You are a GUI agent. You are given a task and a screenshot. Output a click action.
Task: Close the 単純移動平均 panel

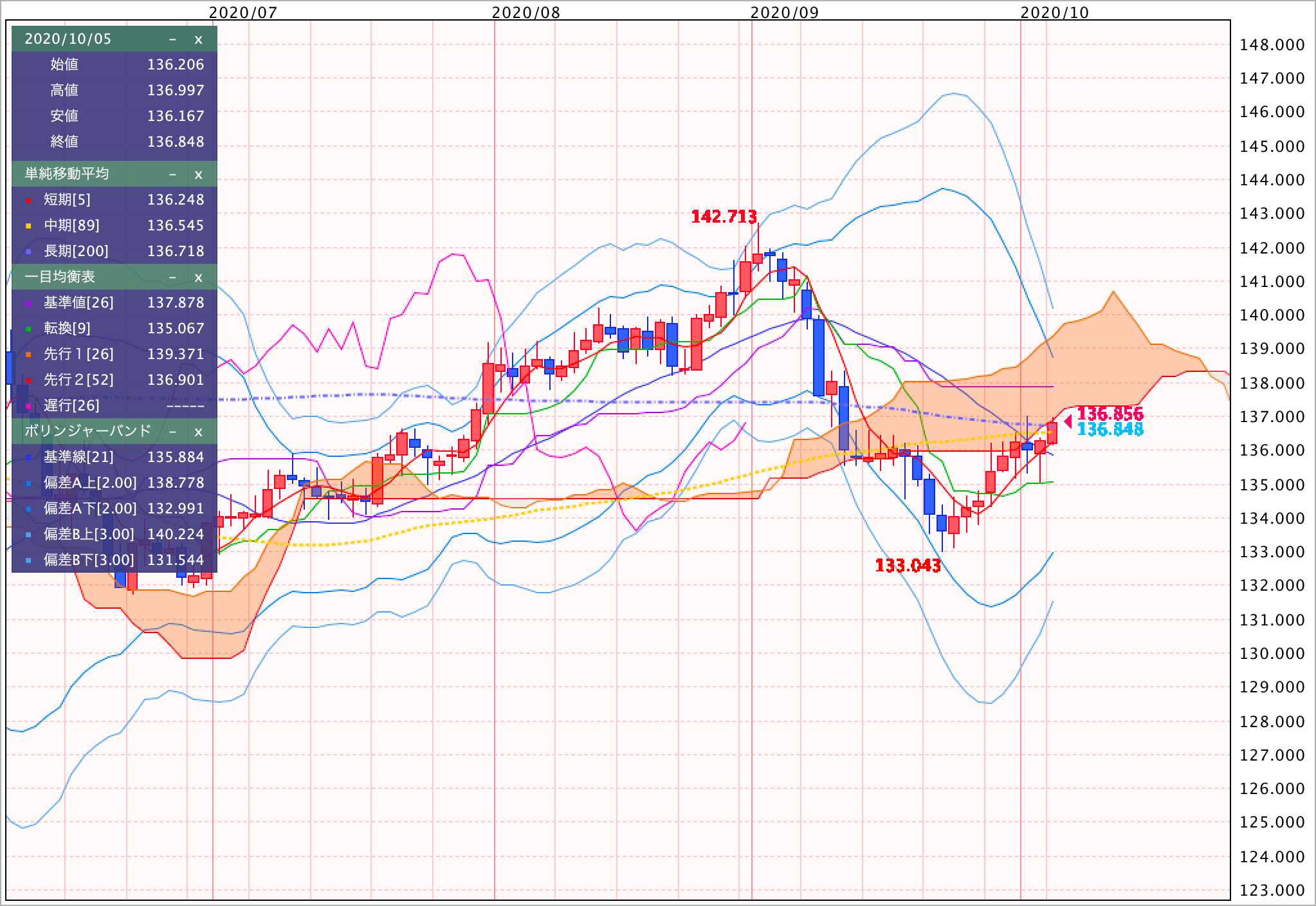click(x=198, y=174)
